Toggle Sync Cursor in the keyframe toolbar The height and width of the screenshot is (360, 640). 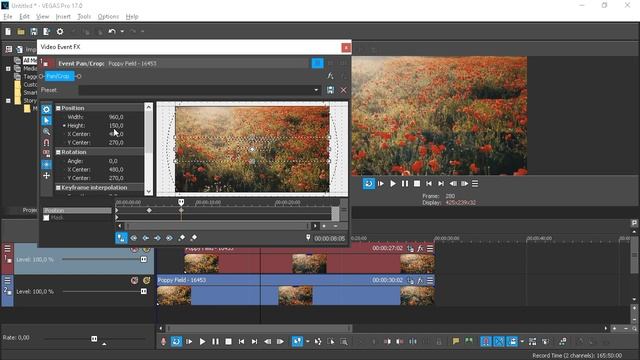pos(121,238)
